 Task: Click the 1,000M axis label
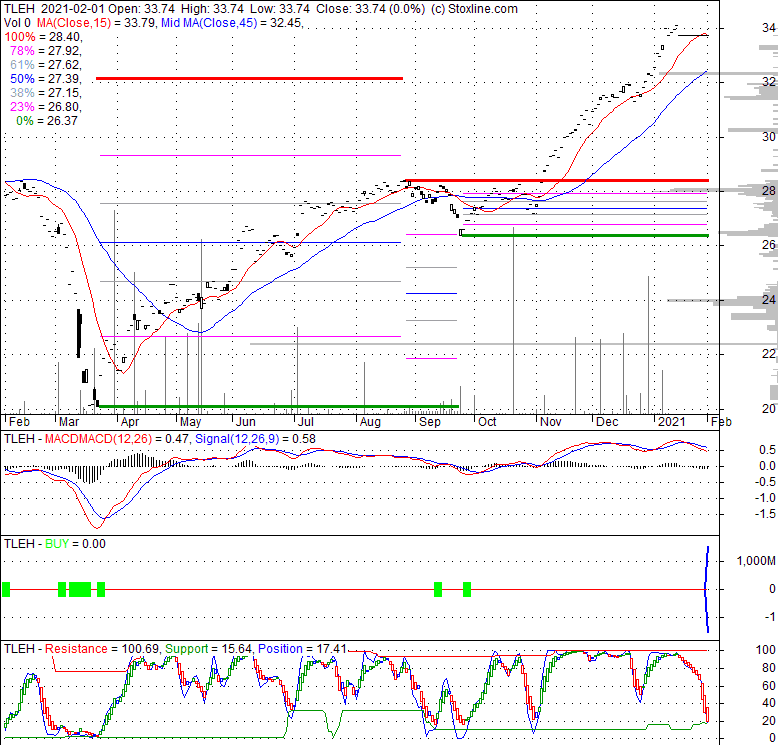click(x=756, y=561)
